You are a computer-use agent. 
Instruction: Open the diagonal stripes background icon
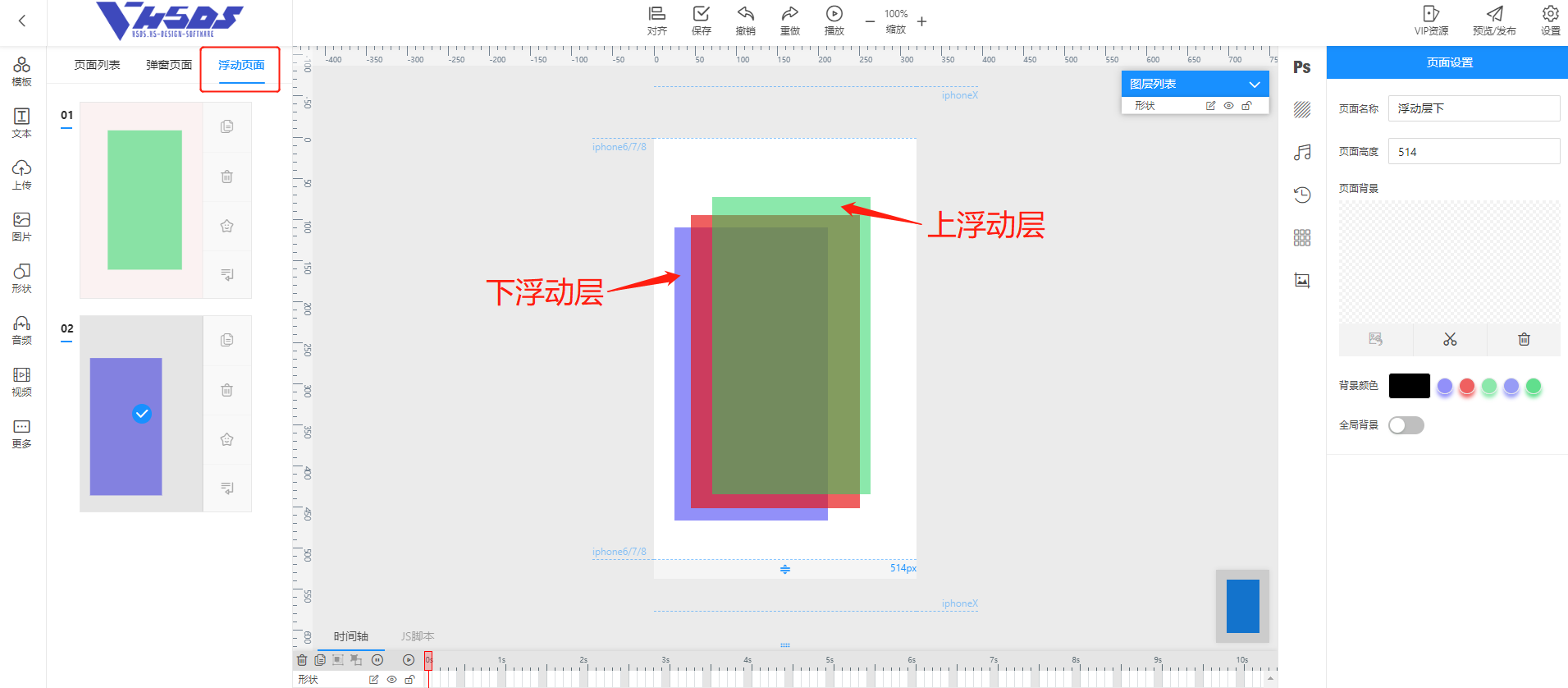[x=1302, y=110]
